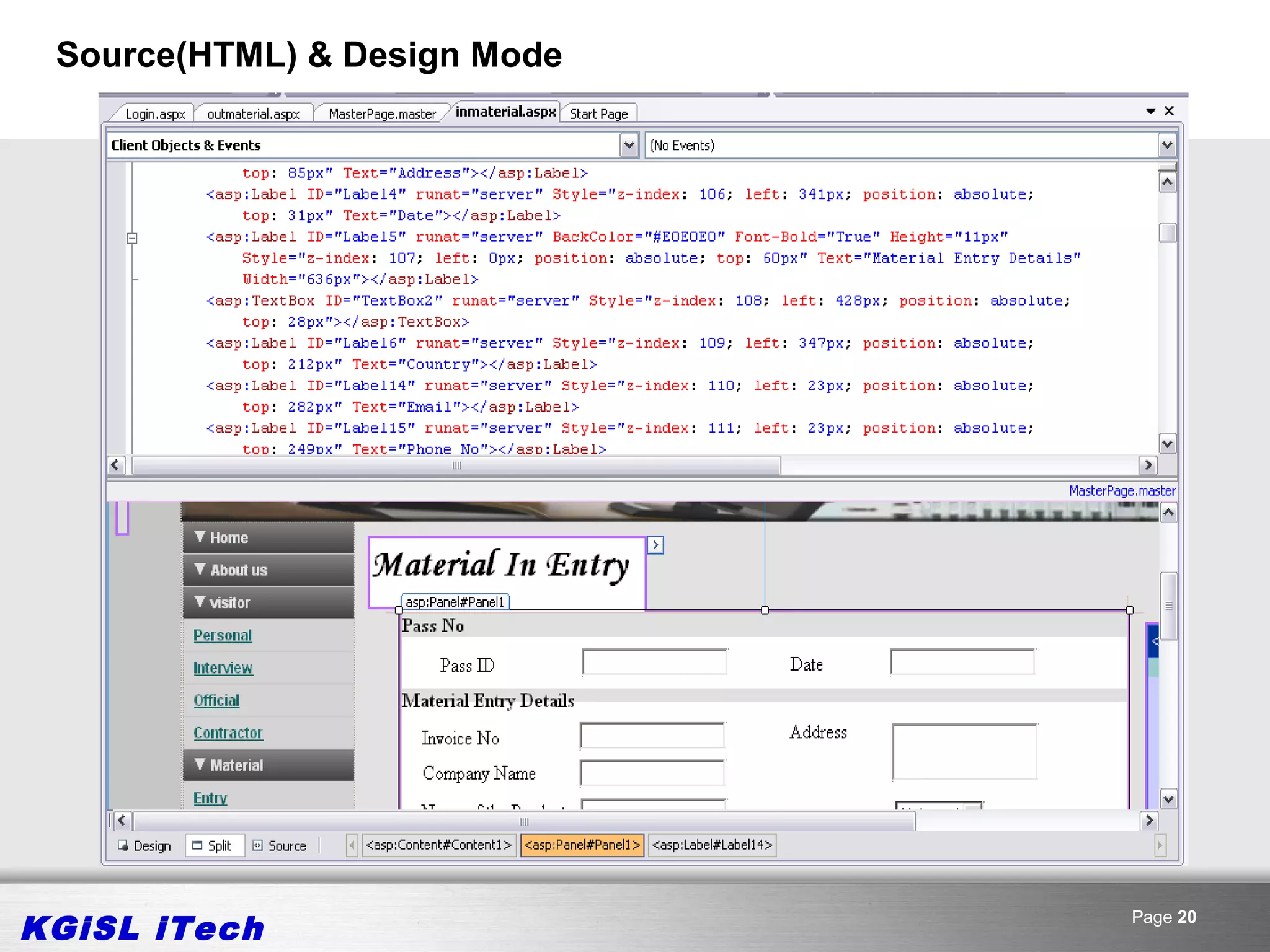
Task: Select <asp:Content#Content1> in tag navigator
Action: click(438, 845)
